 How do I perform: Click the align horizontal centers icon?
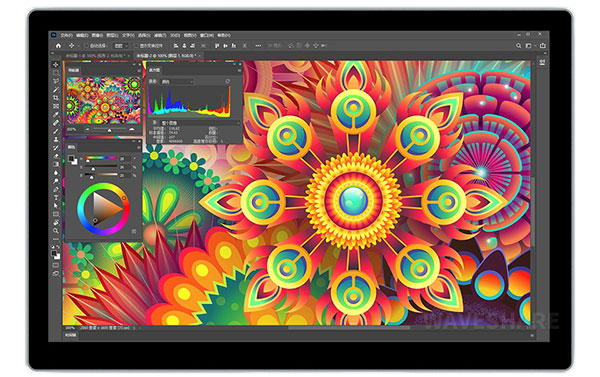(x=184, y=46)
